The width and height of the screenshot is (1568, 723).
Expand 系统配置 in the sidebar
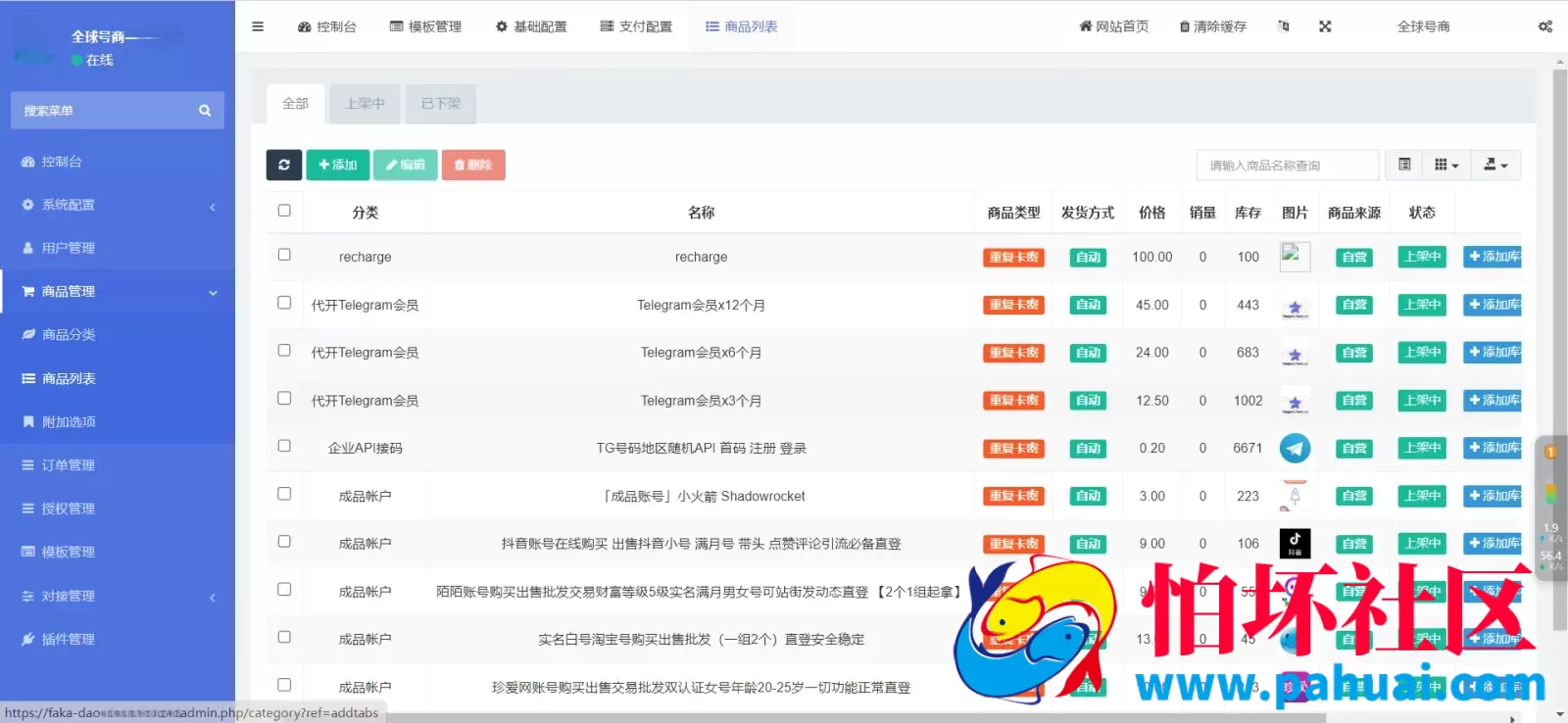pos(118,205)
